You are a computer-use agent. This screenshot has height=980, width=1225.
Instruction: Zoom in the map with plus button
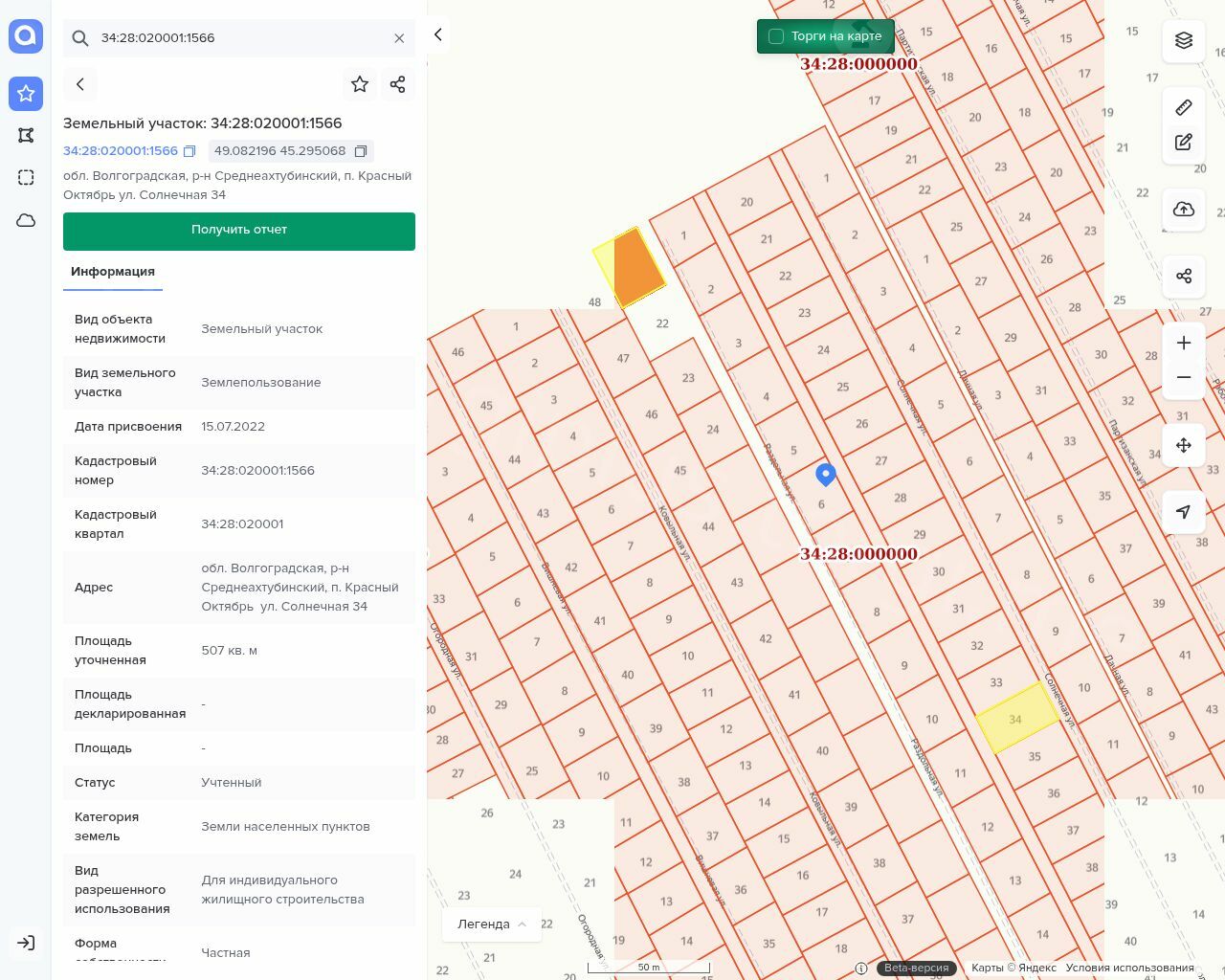click(1184, 343)
